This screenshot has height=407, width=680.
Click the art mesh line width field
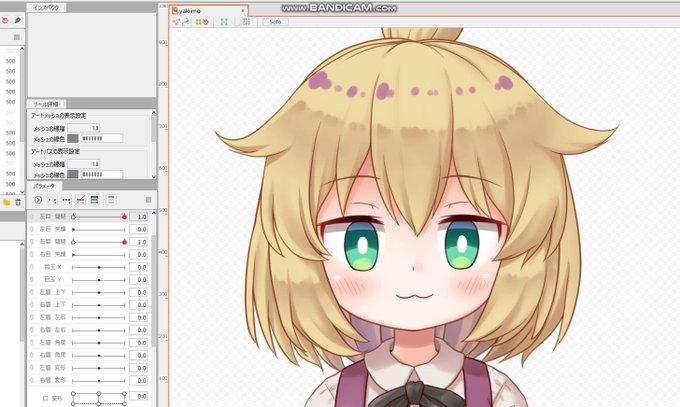[84, 128]
